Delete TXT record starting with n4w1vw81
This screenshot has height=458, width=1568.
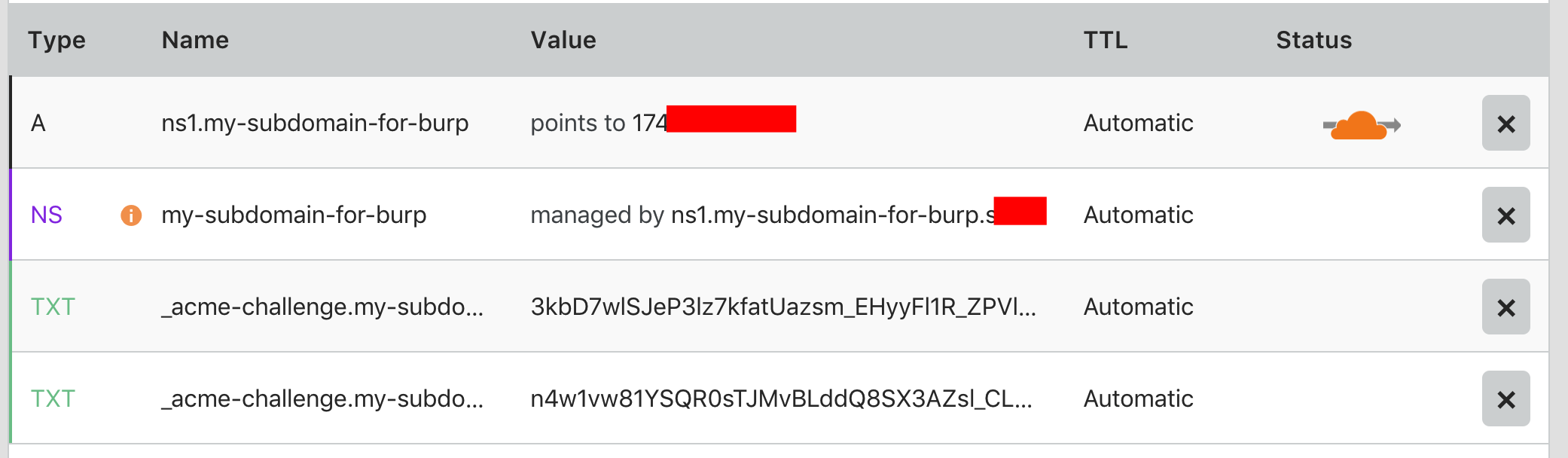(1505, 398)
